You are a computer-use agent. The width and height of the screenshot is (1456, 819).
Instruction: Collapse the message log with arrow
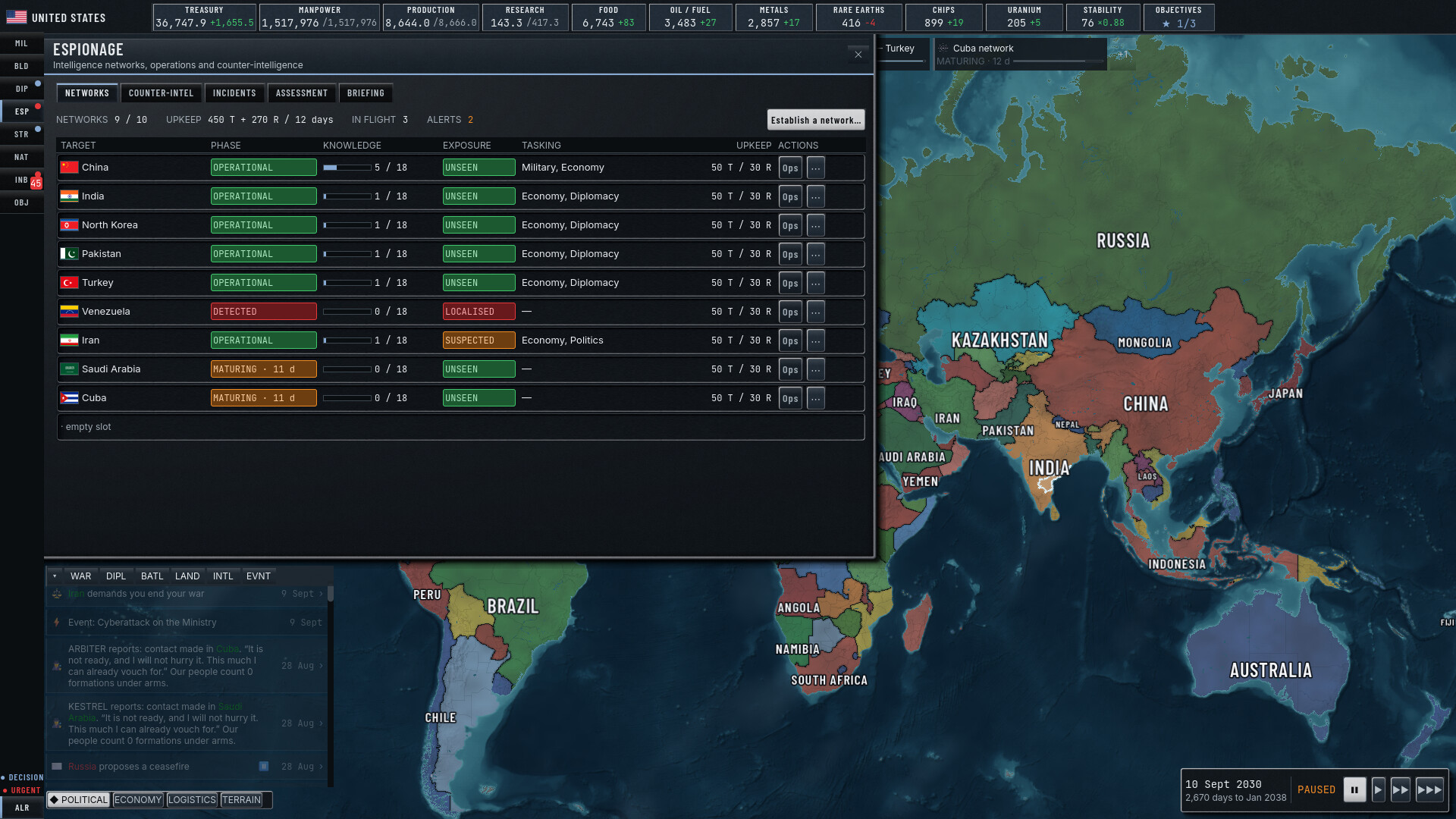coord(55,576)
